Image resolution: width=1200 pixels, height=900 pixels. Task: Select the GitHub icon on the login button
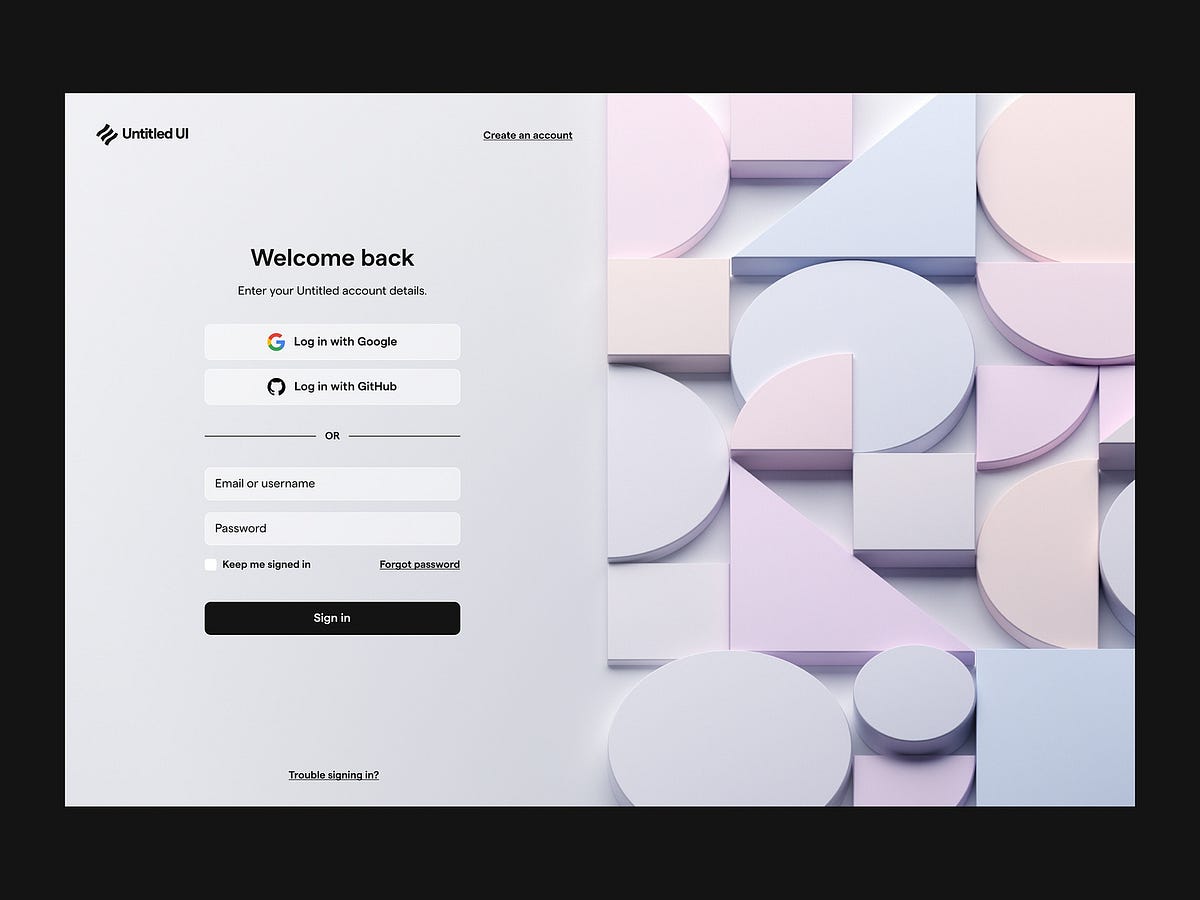277,386
